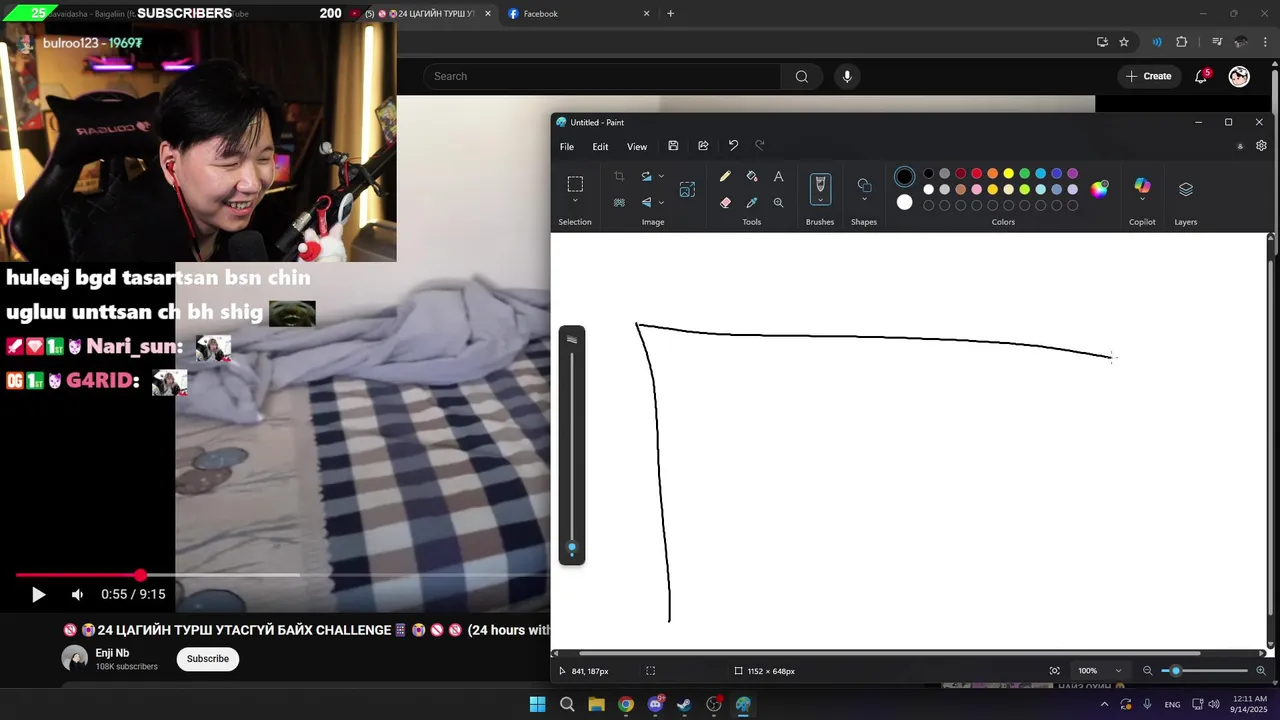1280x720 pixels.
Task: Select the red color swatch
Action: tap(976, 173)
